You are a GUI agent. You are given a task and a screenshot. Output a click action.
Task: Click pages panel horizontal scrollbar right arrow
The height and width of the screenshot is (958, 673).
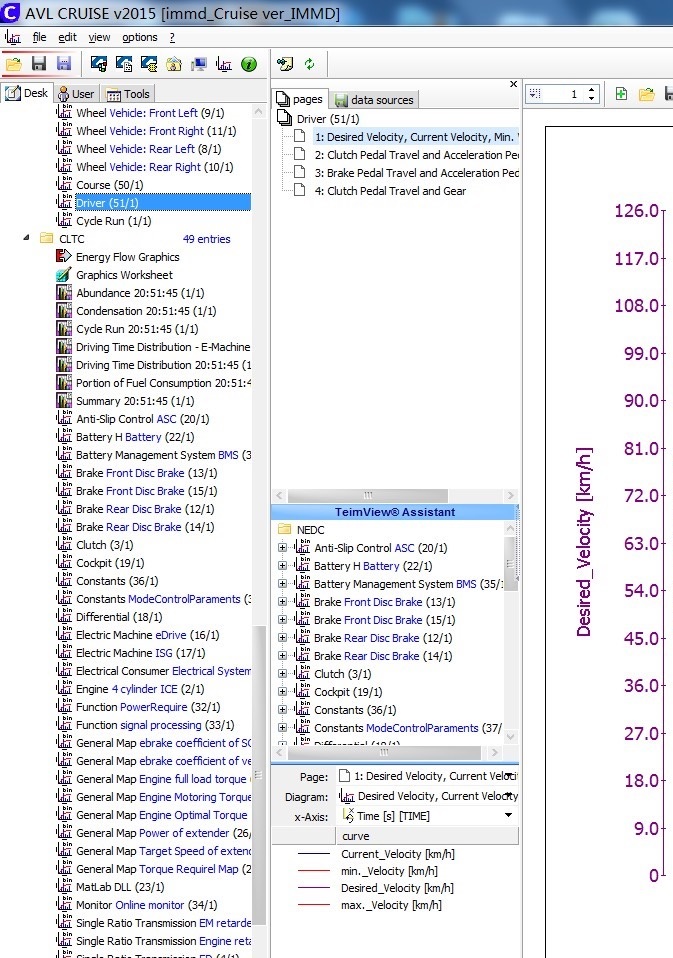click(x=511, y=495)
